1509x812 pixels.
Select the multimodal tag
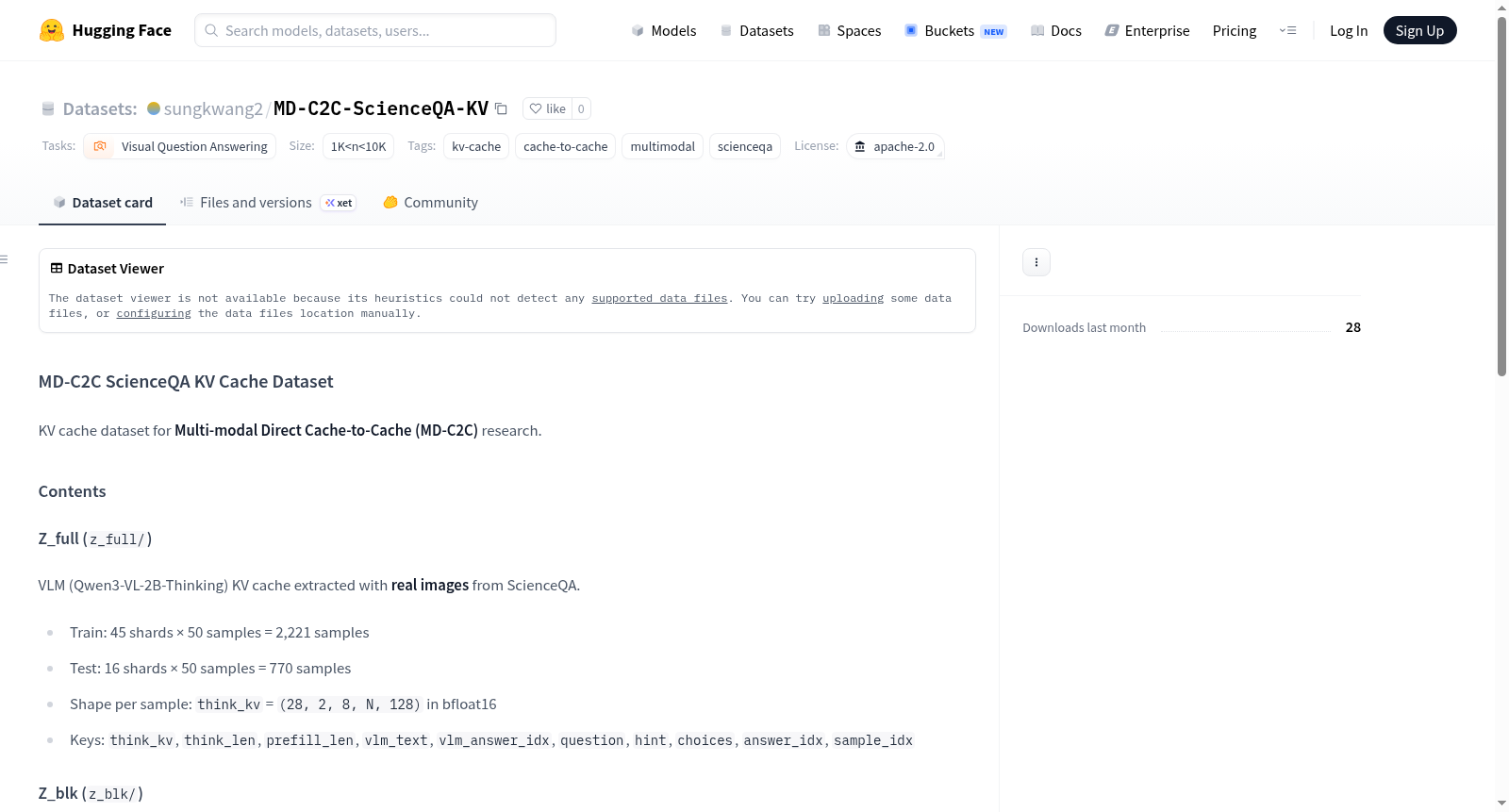(663, 146)
